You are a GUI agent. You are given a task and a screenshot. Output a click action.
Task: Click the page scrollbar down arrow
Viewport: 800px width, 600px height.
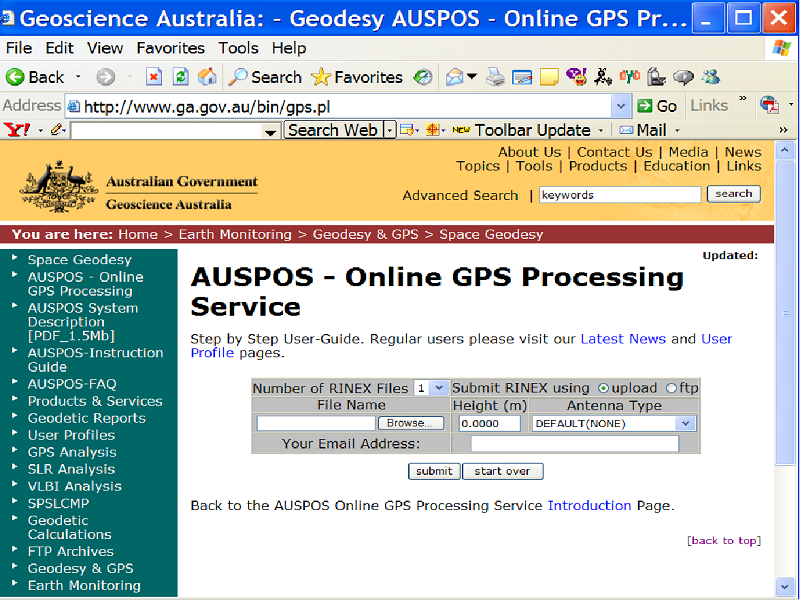(785, 586)
